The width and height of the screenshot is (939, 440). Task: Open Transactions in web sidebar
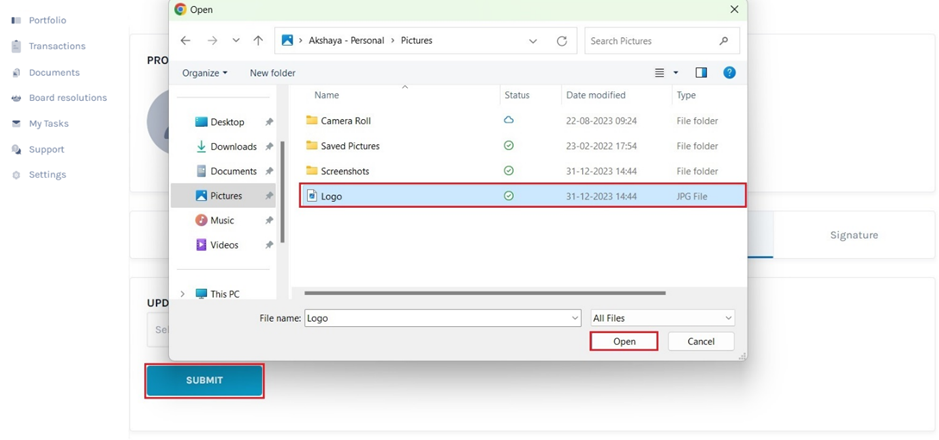click(57, 46)
